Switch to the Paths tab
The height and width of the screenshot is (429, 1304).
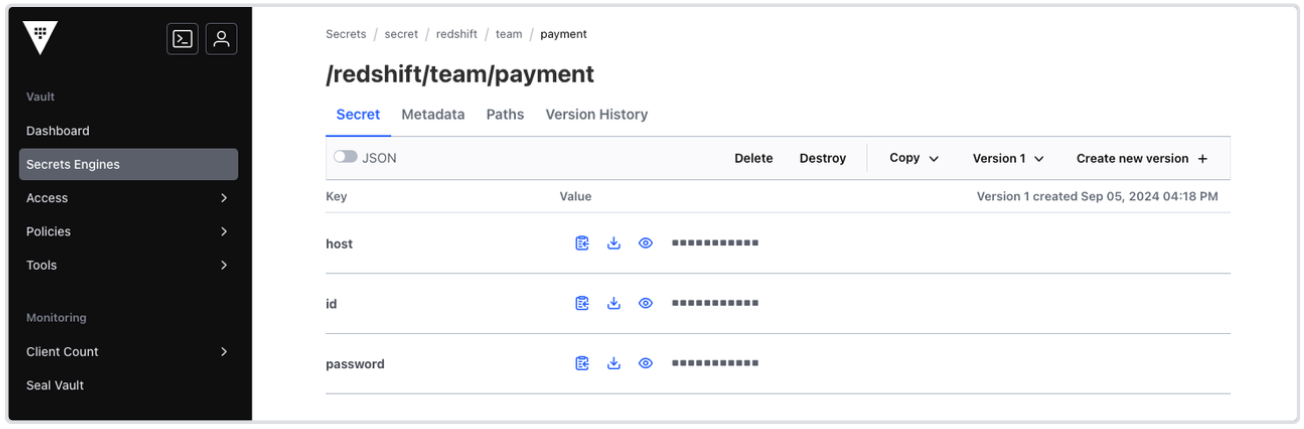click(x=505, y=114)
